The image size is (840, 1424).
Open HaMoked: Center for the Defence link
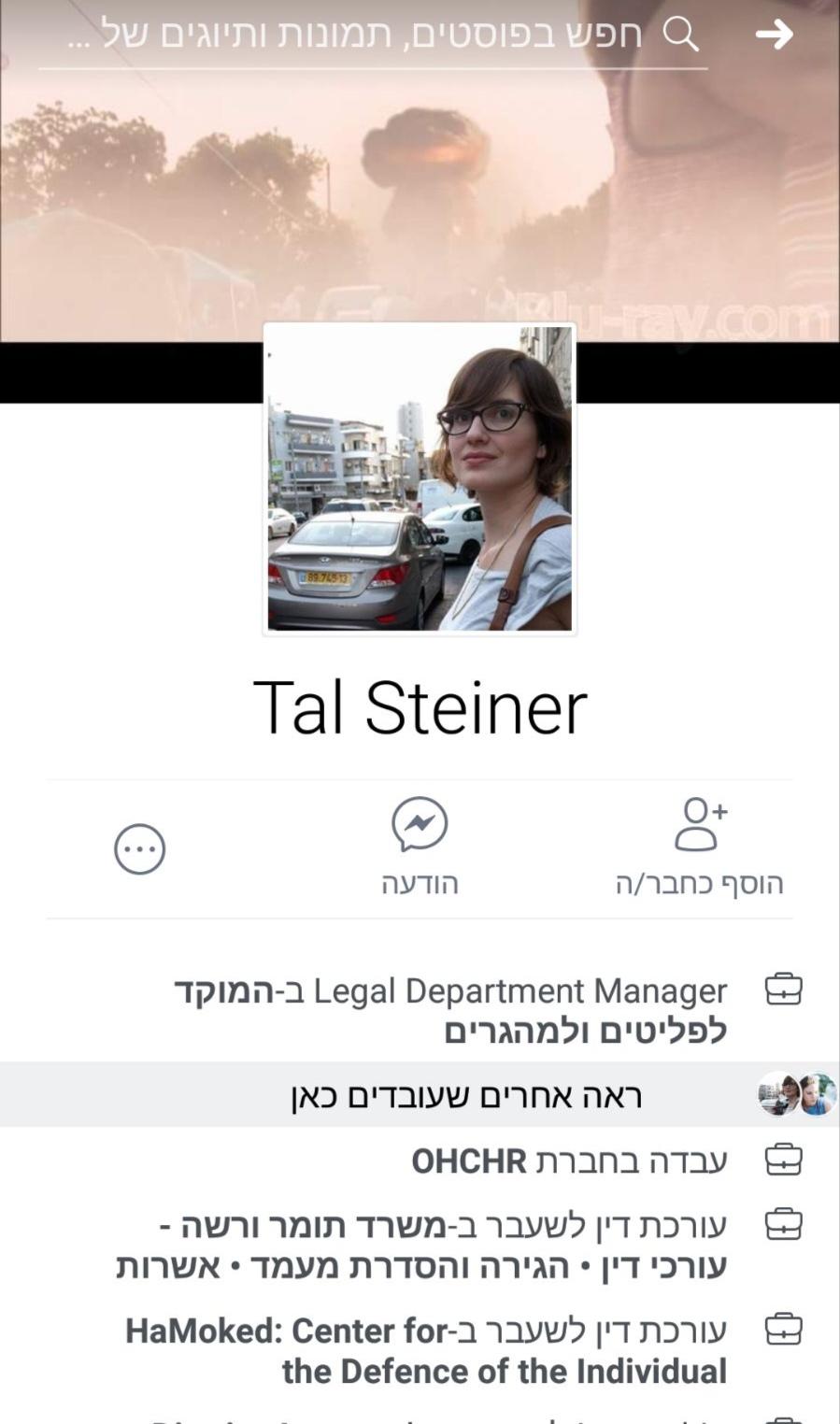(x=426, y=1351)
